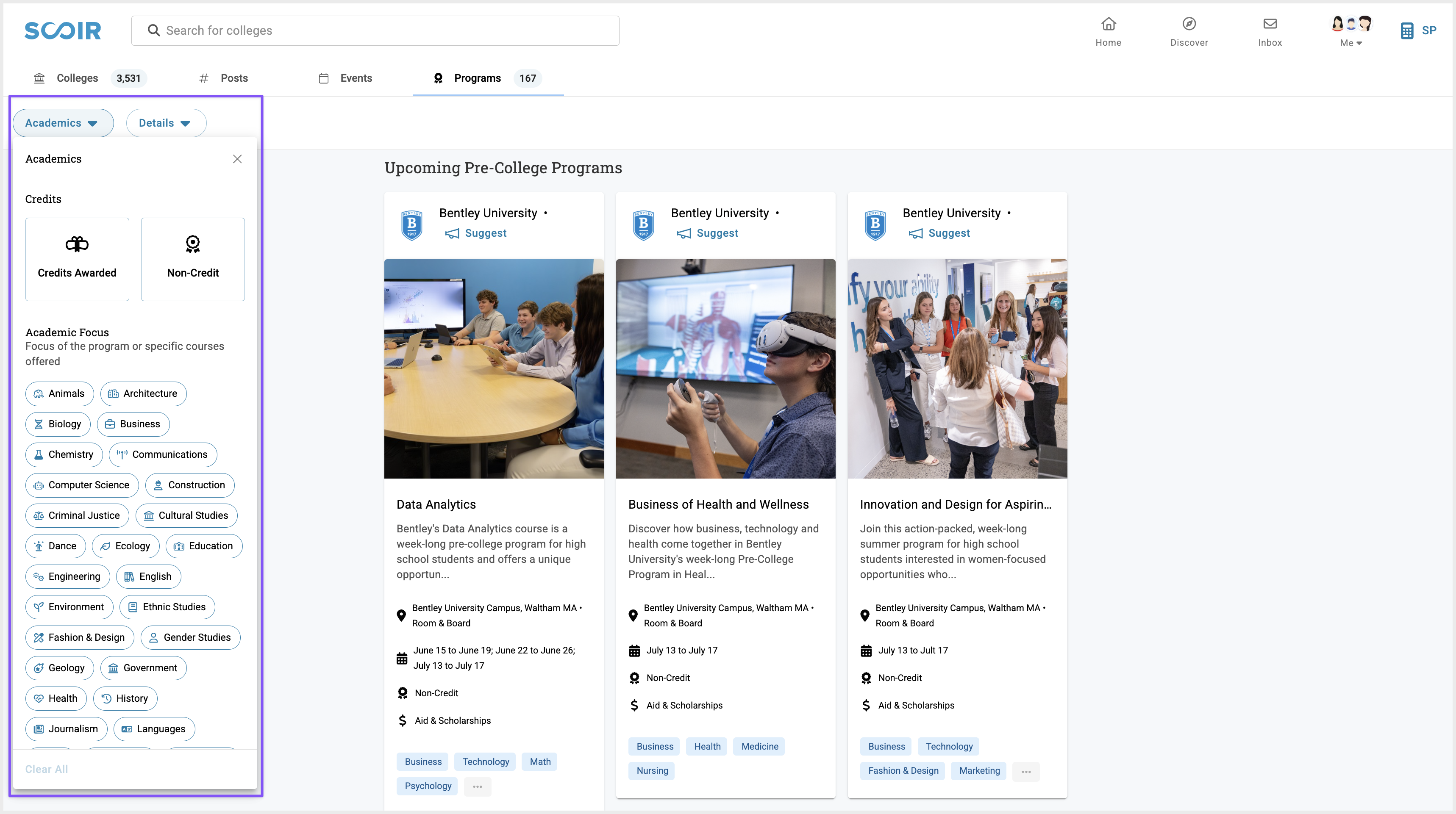The width and height of the screenshot is (1456, 814).
Task: Click Clear All filters
Action: 46,769
